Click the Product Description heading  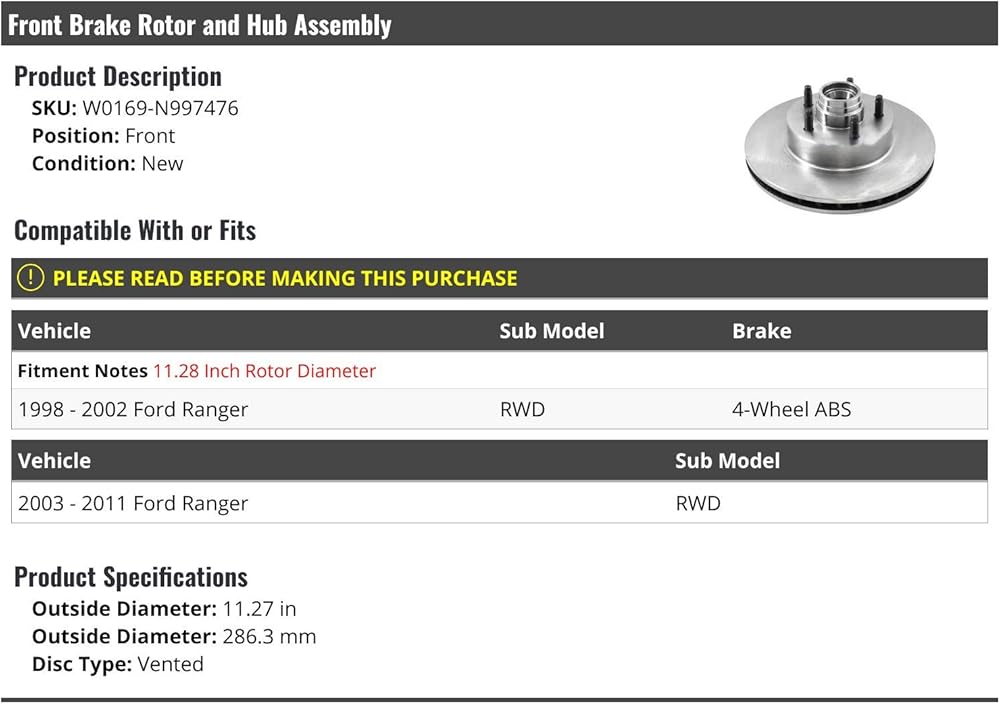[118, 77]
